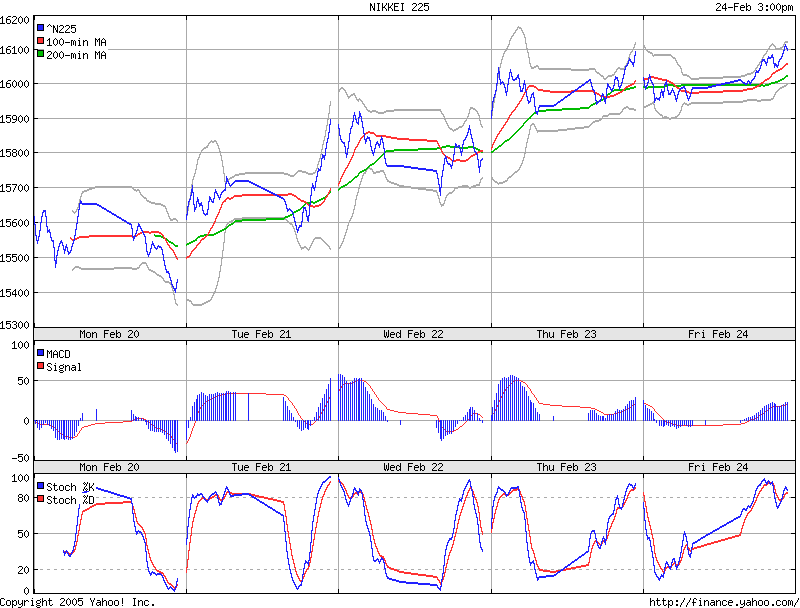
Task: Click the ^N225 legend label
Action: tap(61, 29)
